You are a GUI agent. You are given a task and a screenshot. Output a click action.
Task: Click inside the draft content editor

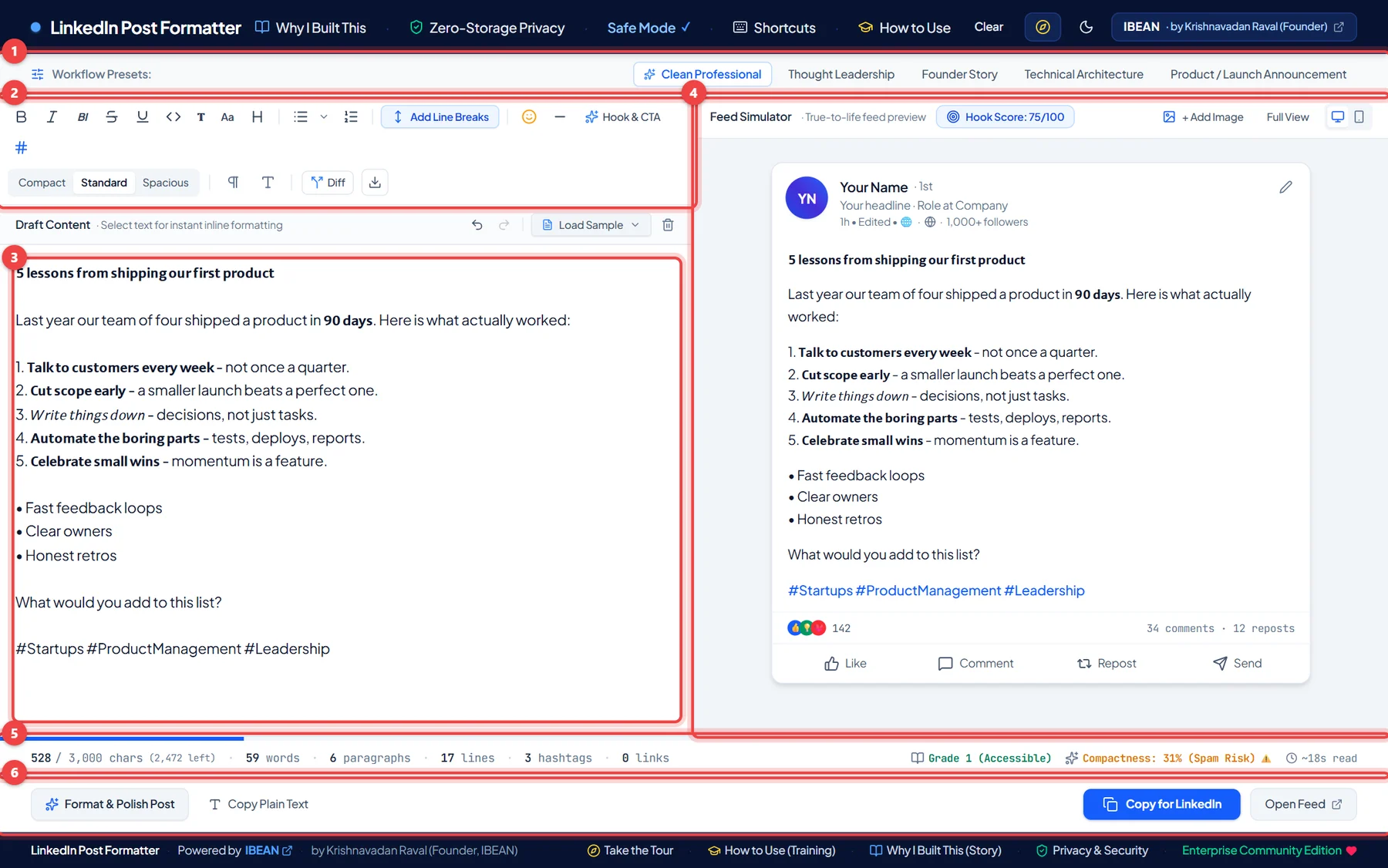[347, 490]
